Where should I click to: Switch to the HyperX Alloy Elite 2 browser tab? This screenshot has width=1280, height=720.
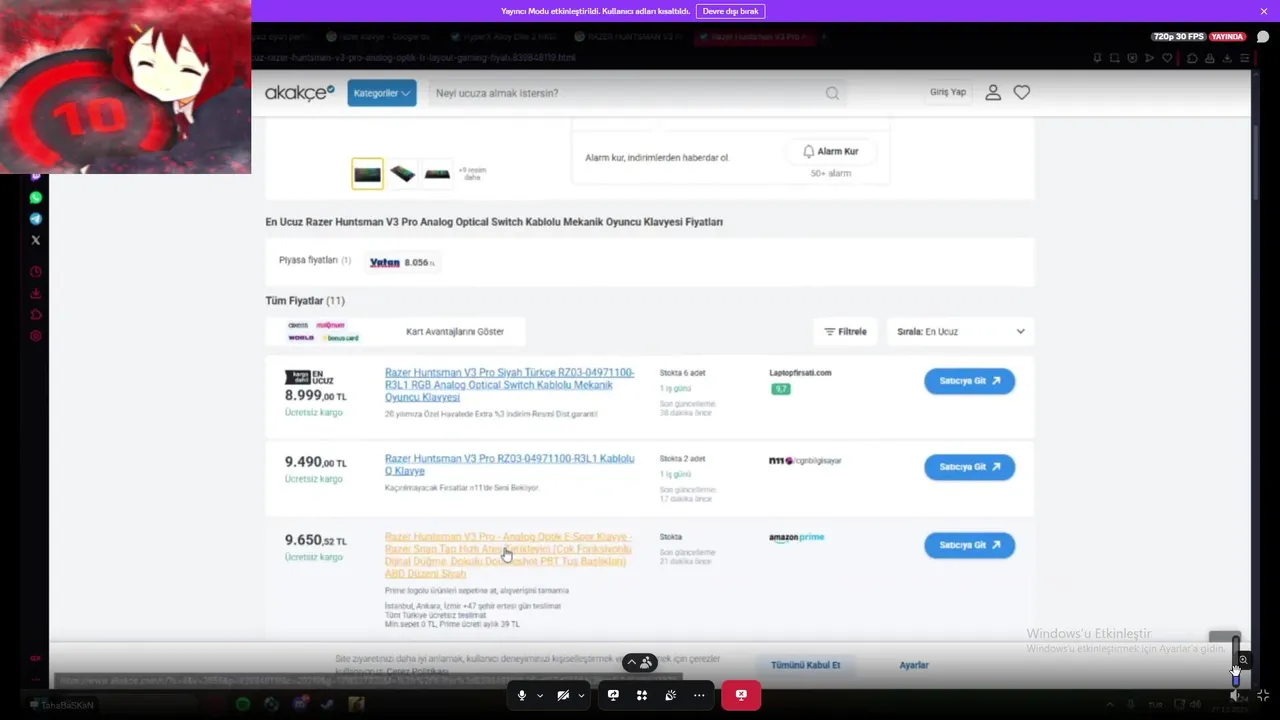click(x=505, y=37)
